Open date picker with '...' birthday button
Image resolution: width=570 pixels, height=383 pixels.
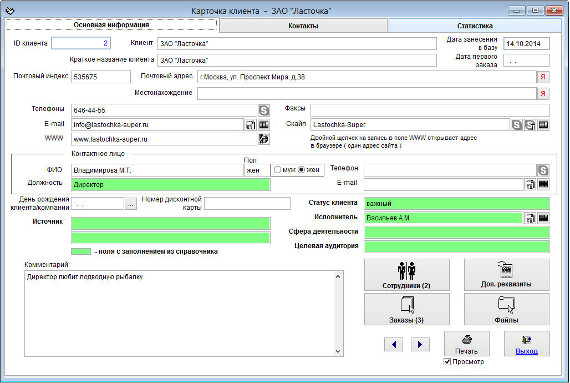point(131,204)
